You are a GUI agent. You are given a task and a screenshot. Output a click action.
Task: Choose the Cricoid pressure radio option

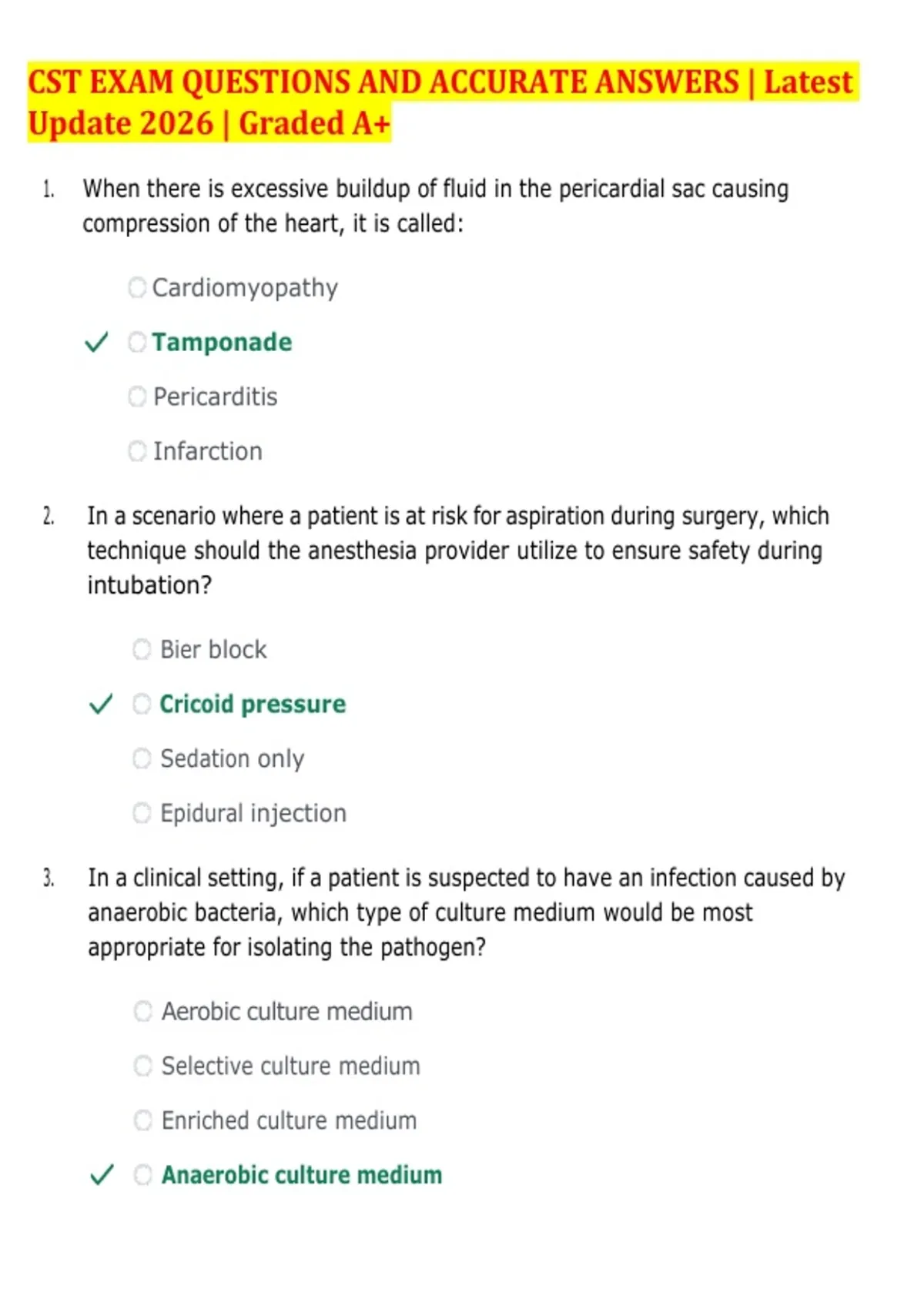pyautogui.click(x=142, y=704)
